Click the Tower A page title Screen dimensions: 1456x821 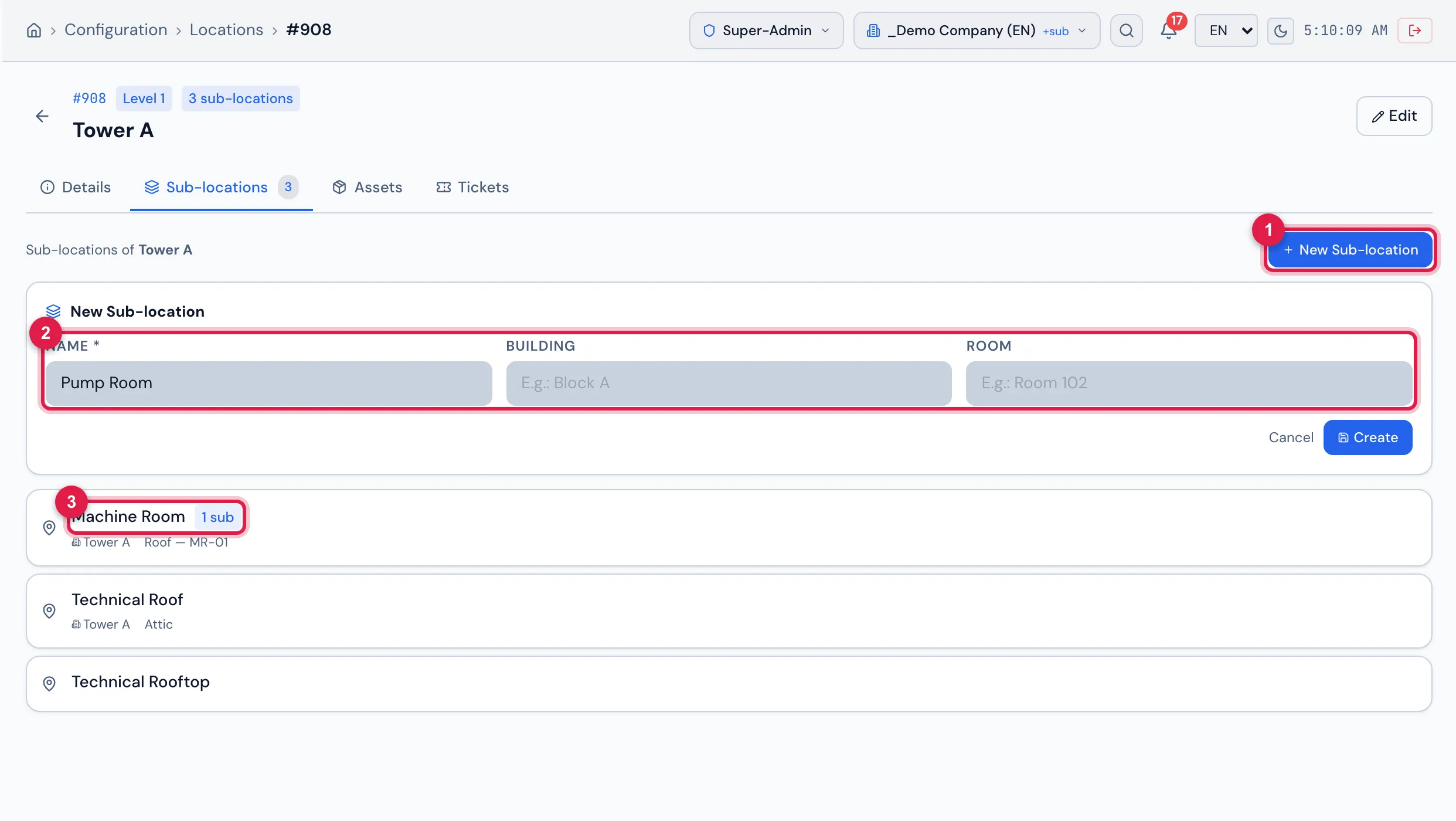pyautogui.click(x=113, y=130)
